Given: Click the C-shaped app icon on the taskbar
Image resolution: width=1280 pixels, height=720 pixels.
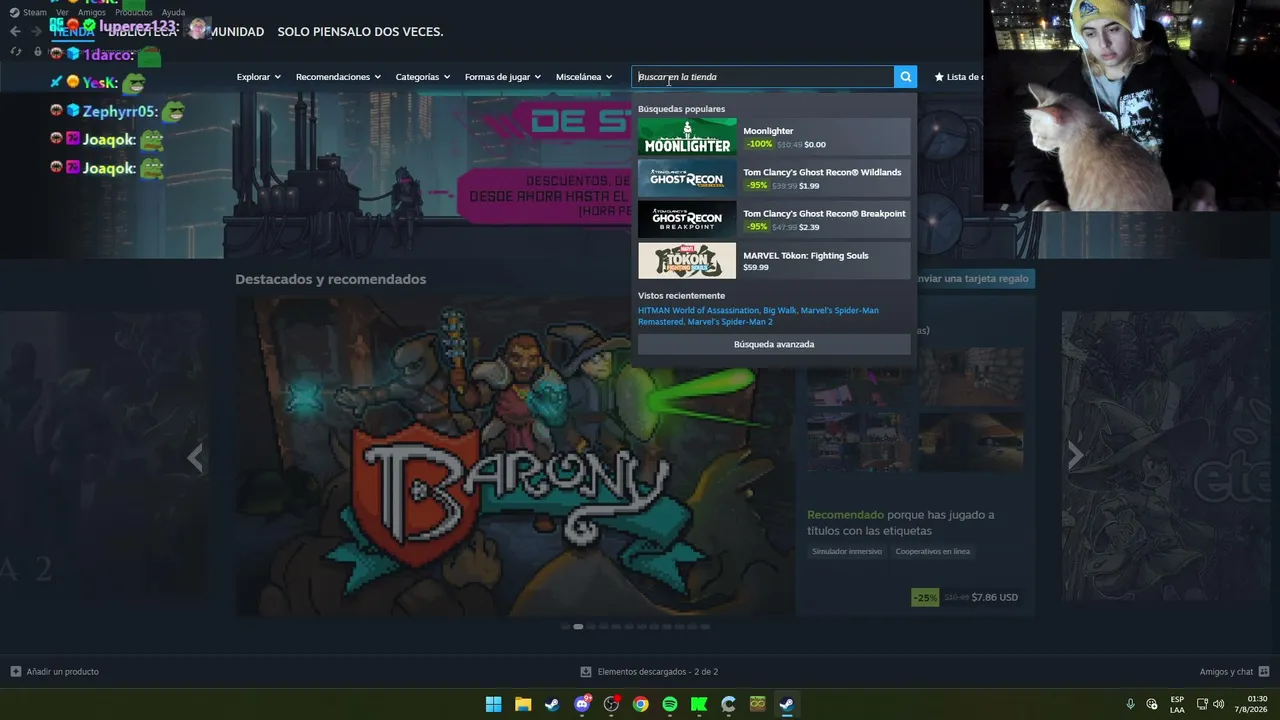Looking at the screenshot, I should pyautogui.click(x=728, y=704).
